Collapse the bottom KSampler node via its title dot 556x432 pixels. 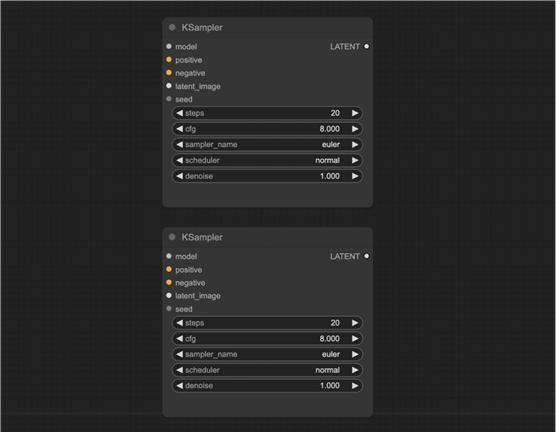[172, 237]
